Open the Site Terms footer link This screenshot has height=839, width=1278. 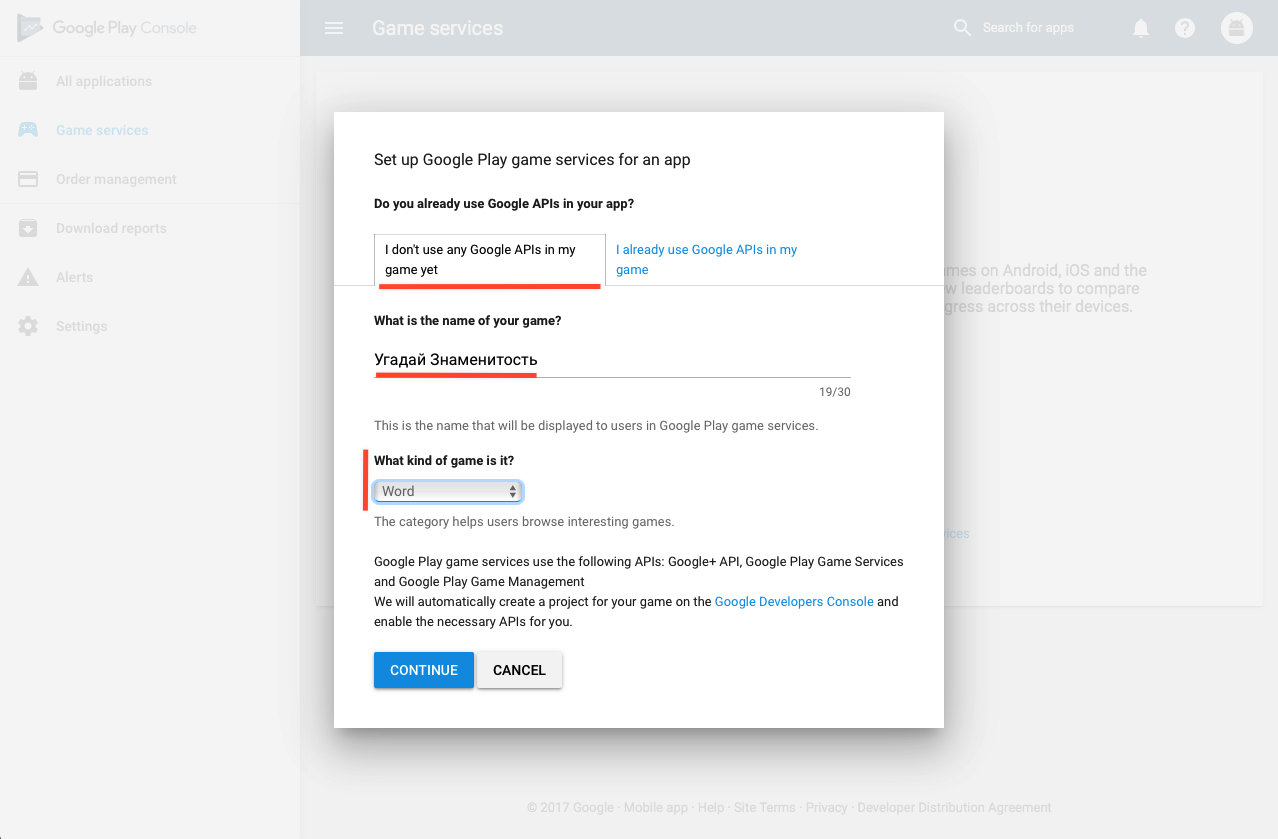click(765, 807)
